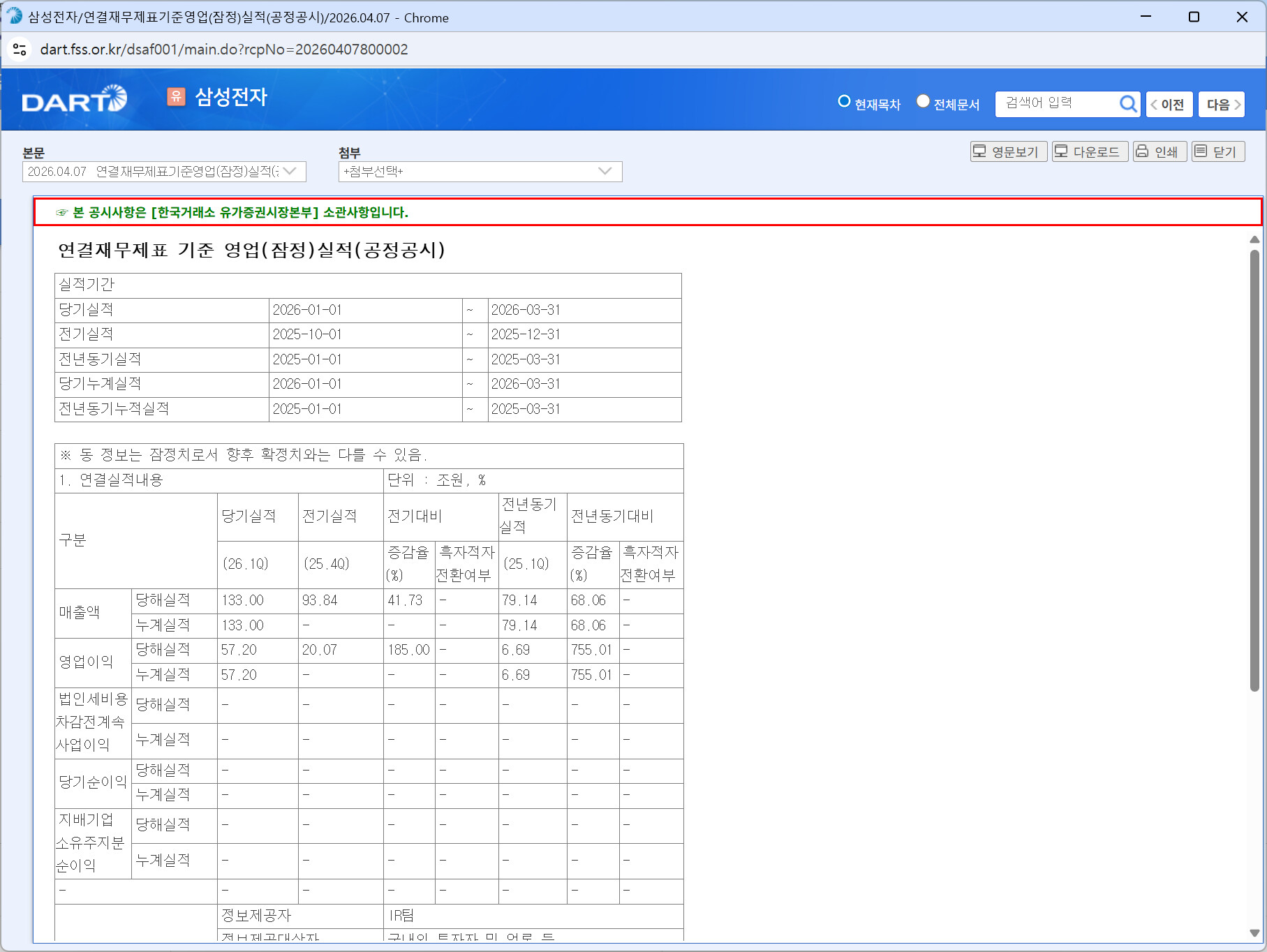The width and height of the screenshot is (1267, 952).
Task: Expand the 첨부선택 attachment dropdown
Action: pyautogui.click(x=480, y=172)
